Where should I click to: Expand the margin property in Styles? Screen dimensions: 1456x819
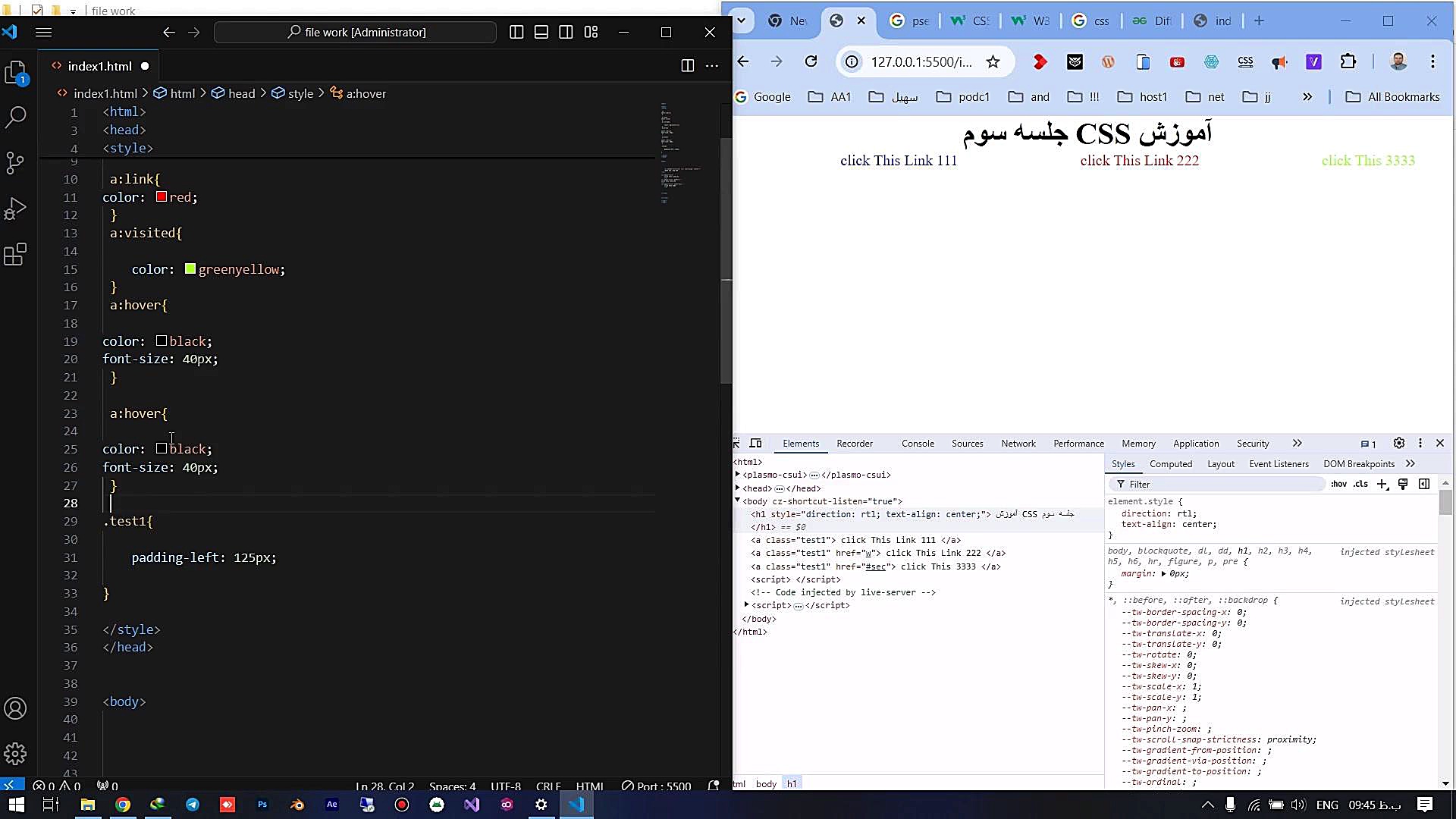pyautogui.click(x=1163, y=574)
